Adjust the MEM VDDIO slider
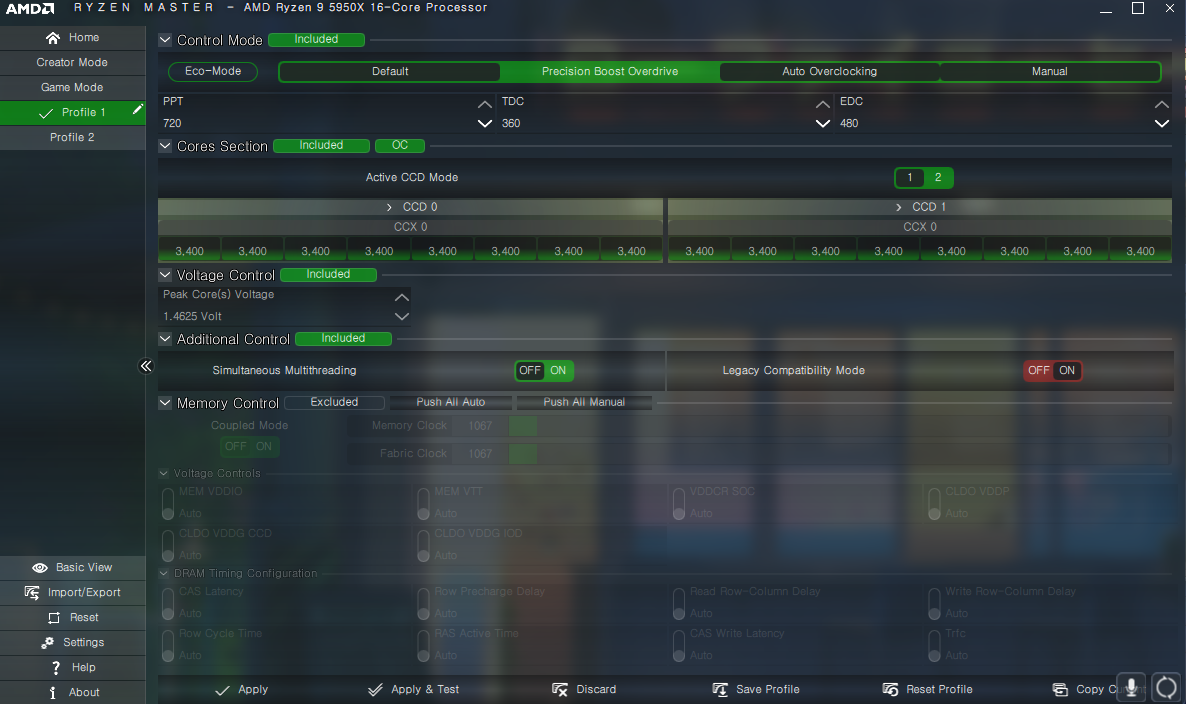Screen dimensions: 1186x704 point(168,504)
